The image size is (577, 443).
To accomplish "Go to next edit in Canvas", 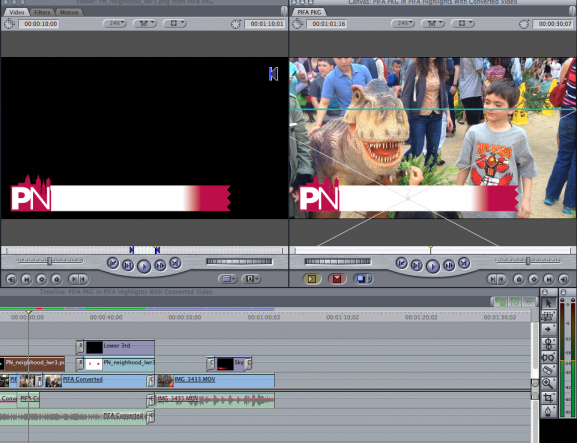I will tap(464, 263).
